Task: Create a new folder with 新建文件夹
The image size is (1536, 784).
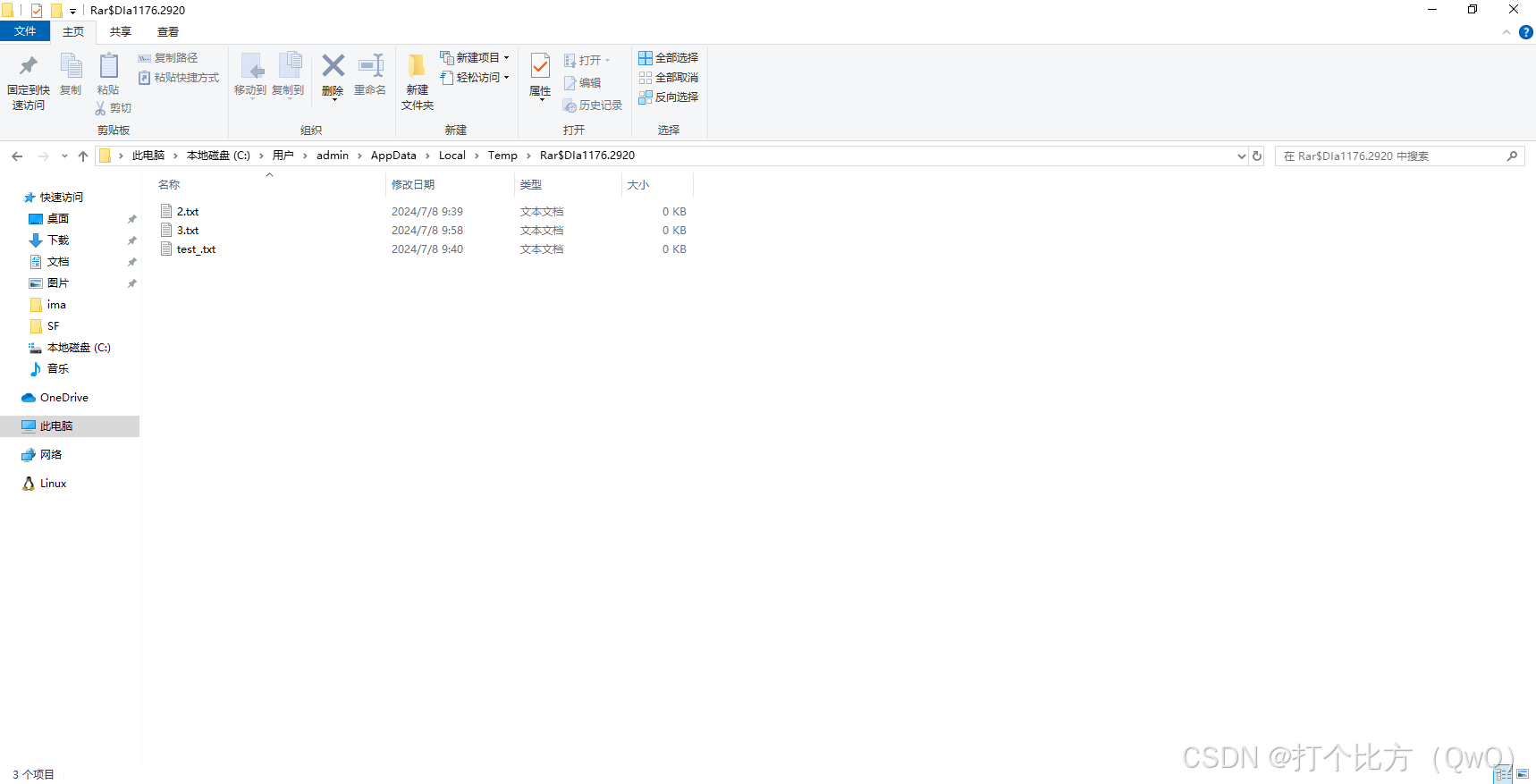Action: [417, 81]
